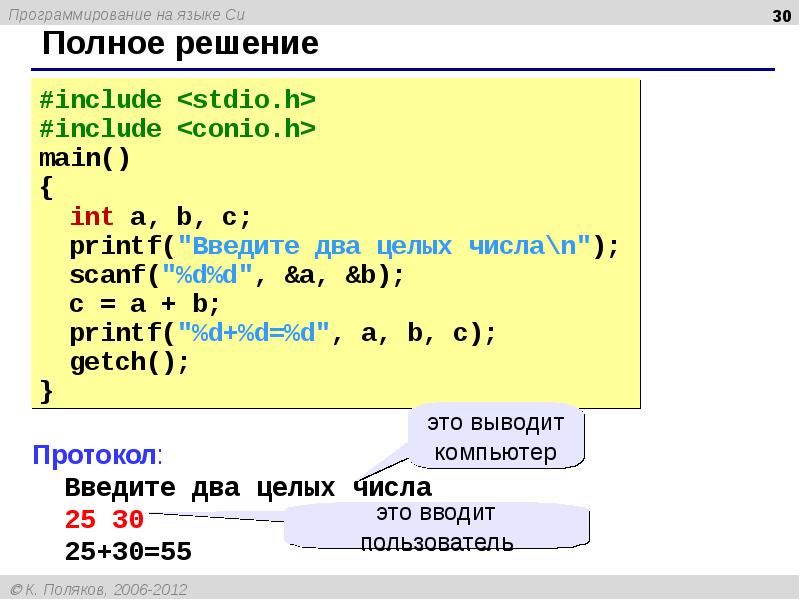Viewport: 800px width, 600px height.
Task: Select the slide title "Полное решение"
Action: coord(180,45)
